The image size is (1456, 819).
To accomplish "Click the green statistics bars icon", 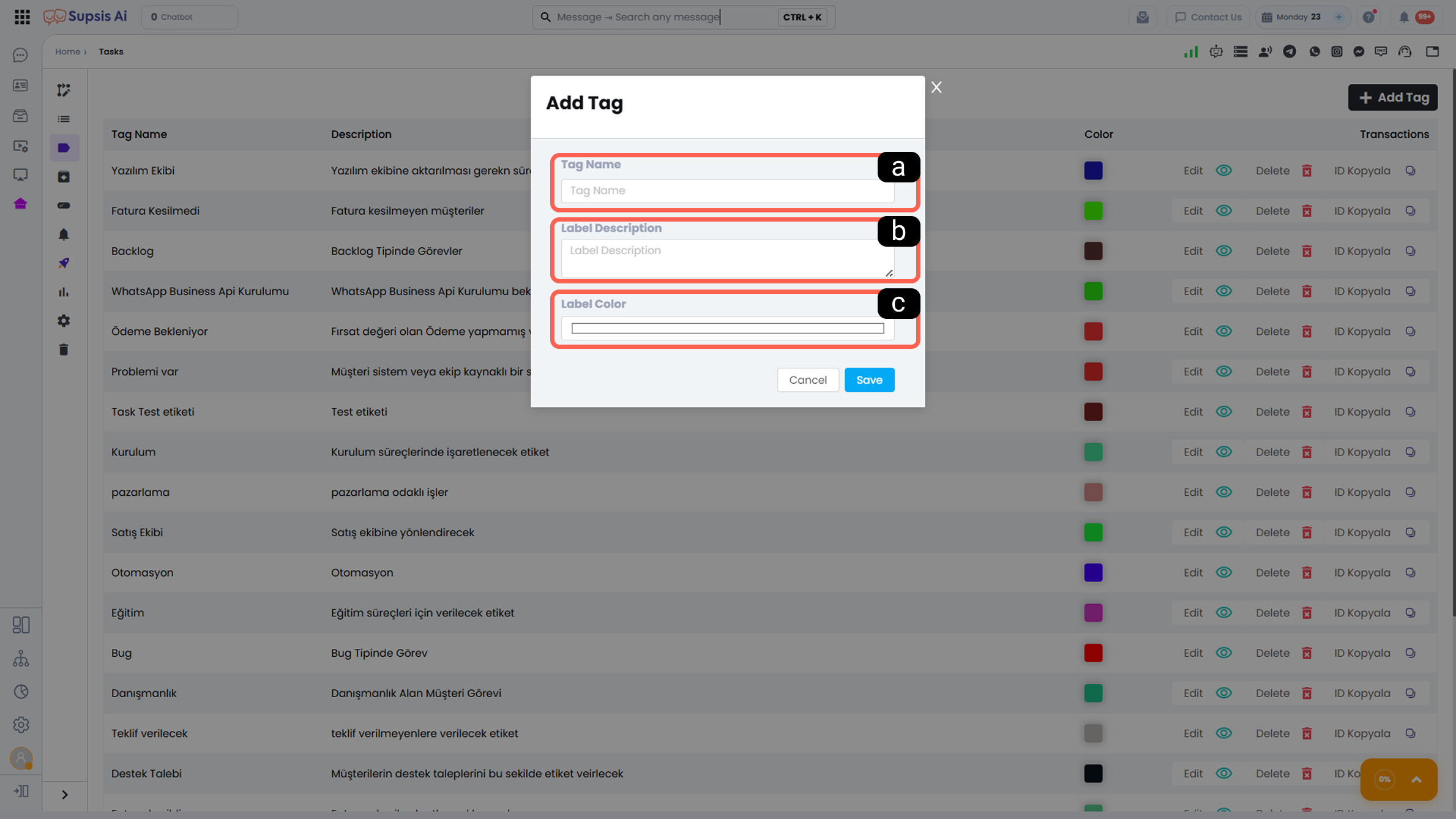I will coord(1191,51).
